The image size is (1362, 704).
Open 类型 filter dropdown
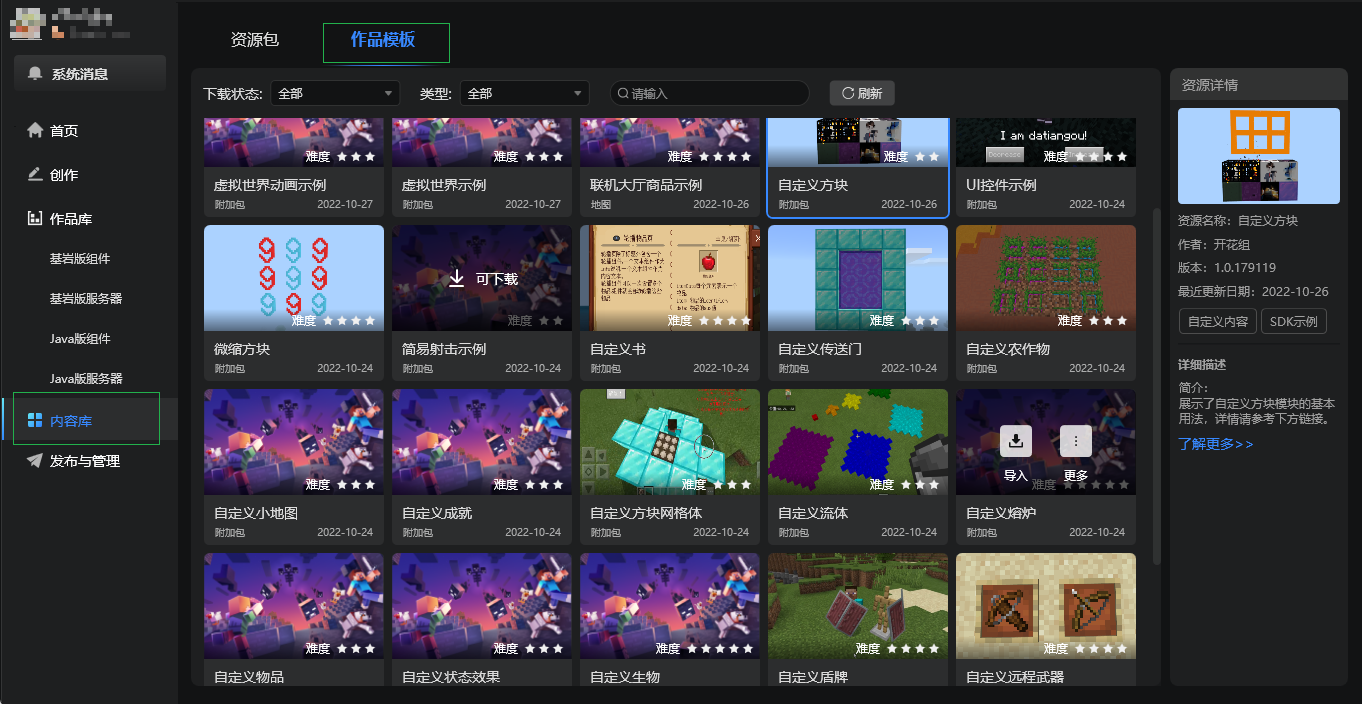tap(524, 93)
